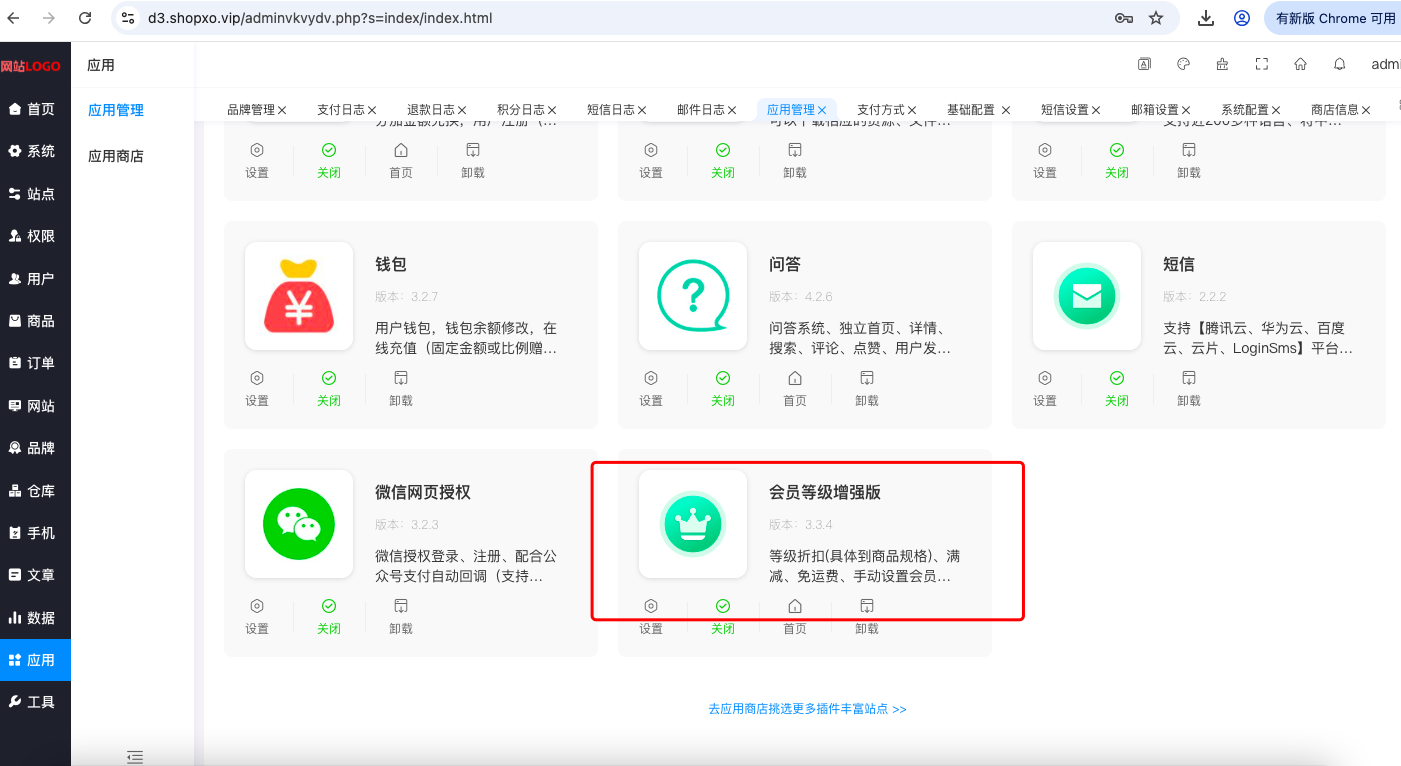Bookmark this page with the star icon
This screenshot has height=766, width=1401.
tap(1156, 18)
